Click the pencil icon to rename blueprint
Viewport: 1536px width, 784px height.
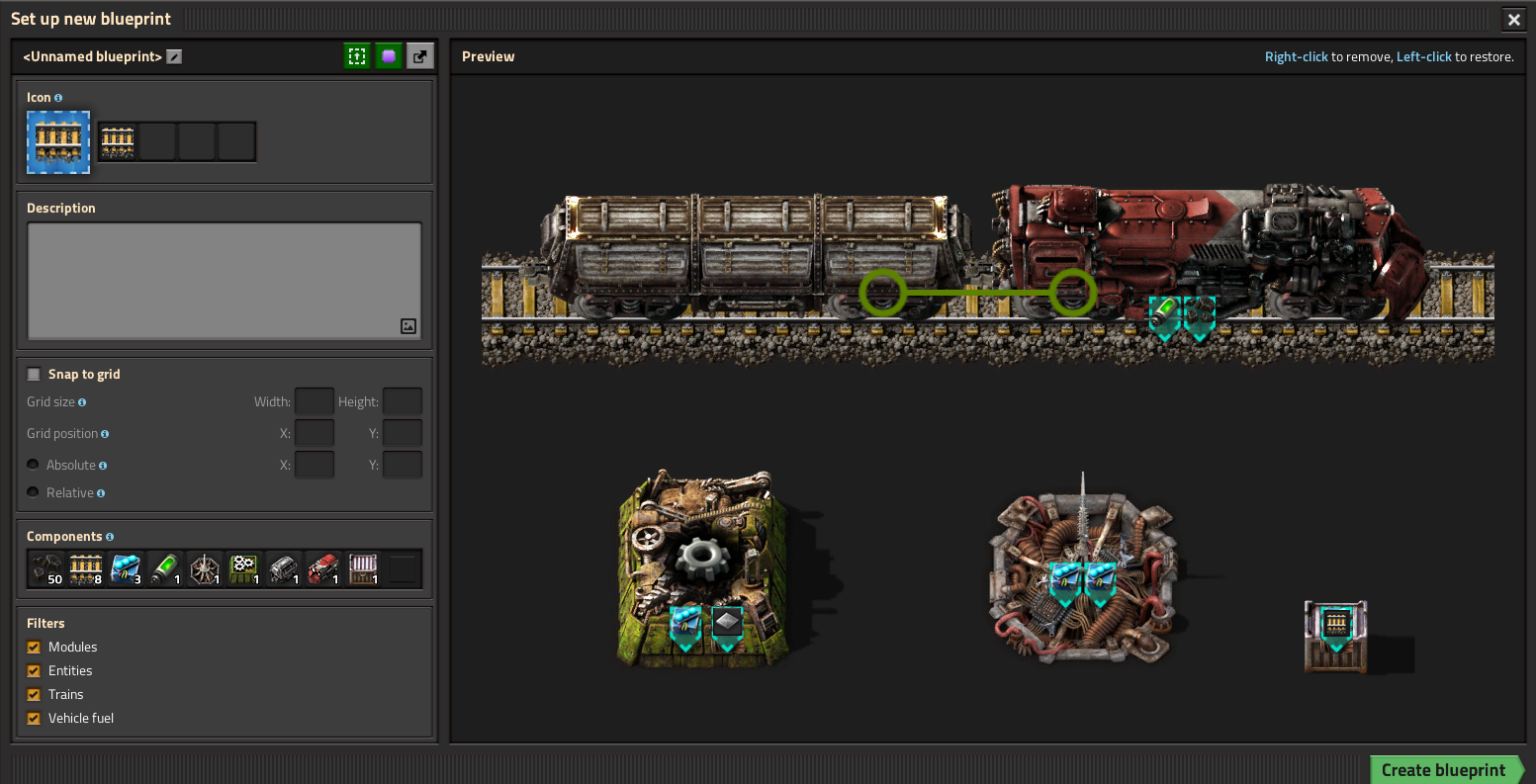coord(174,56)
